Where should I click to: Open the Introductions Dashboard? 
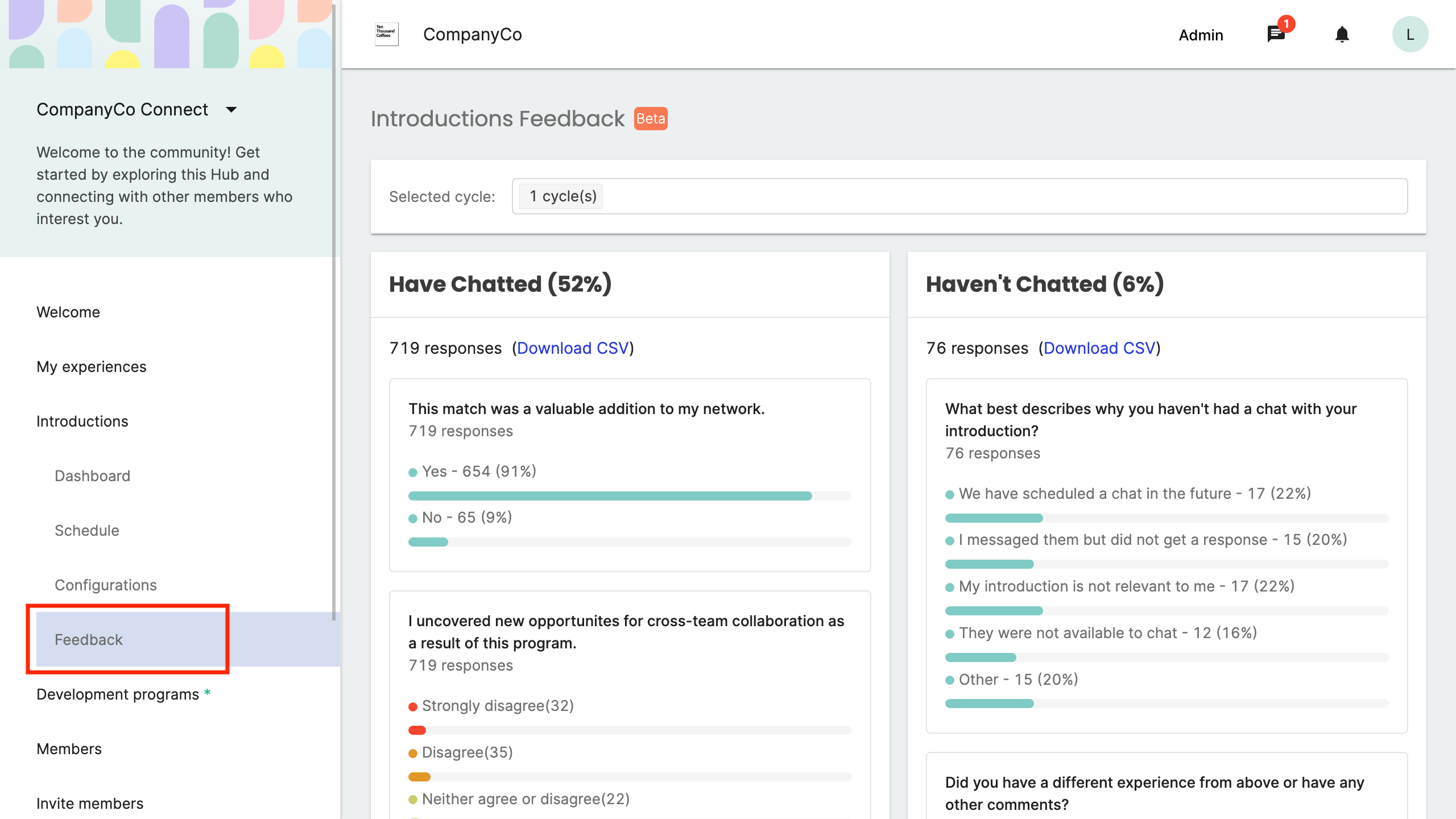(x=93, y=476)
